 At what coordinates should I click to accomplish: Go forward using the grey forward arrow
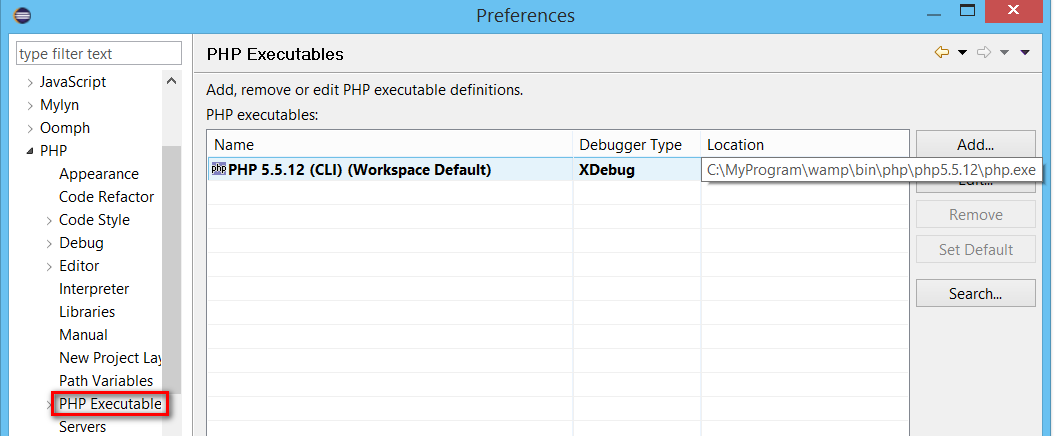coord(984,53)
